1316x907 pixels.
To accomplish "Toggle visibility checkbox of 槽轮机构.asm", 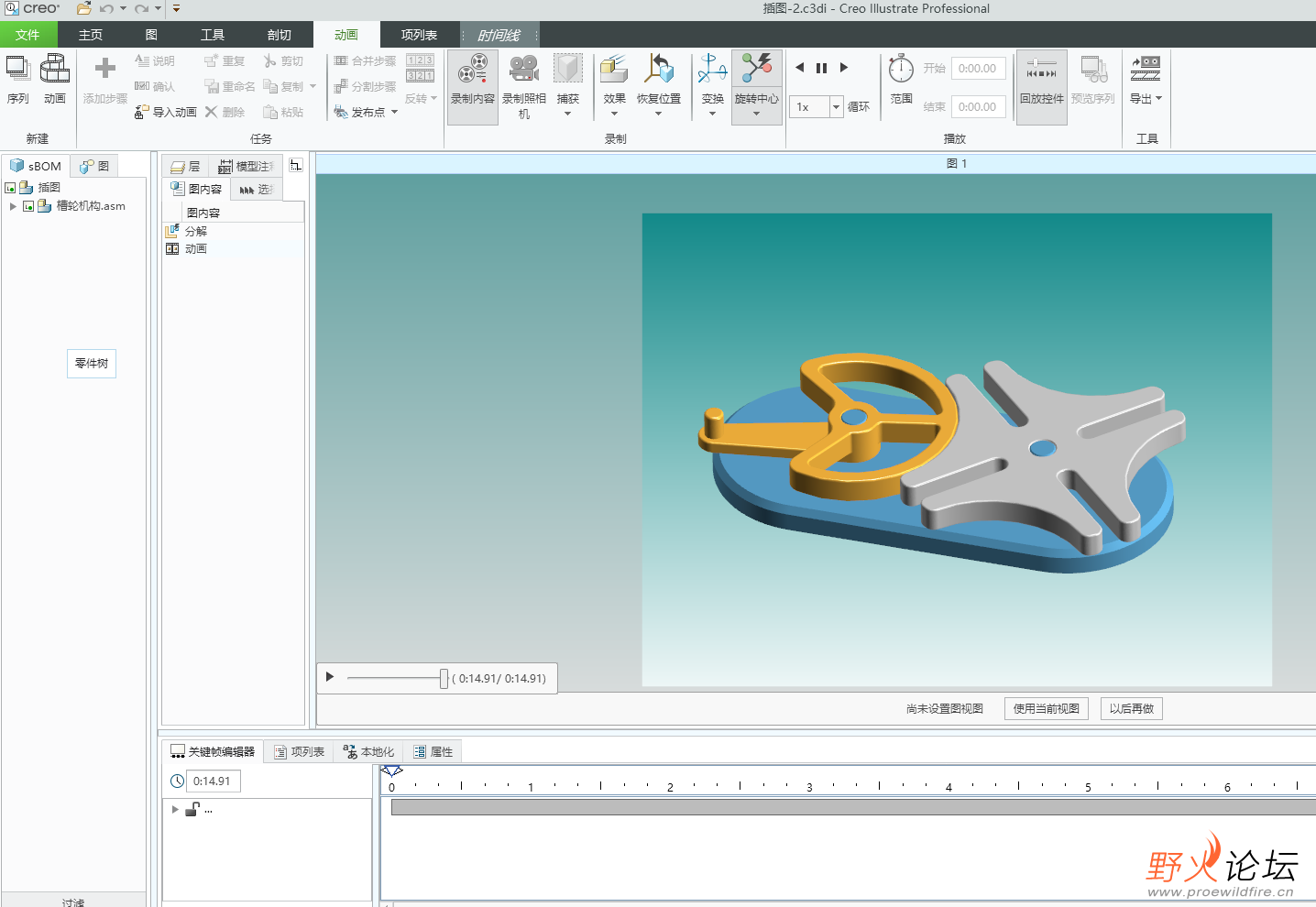I will [28, 206].
